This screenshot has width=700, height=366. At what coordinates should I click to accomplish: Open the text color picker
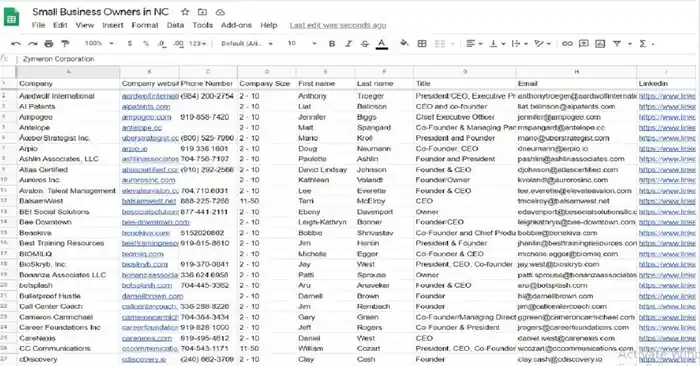pos(382,44)
